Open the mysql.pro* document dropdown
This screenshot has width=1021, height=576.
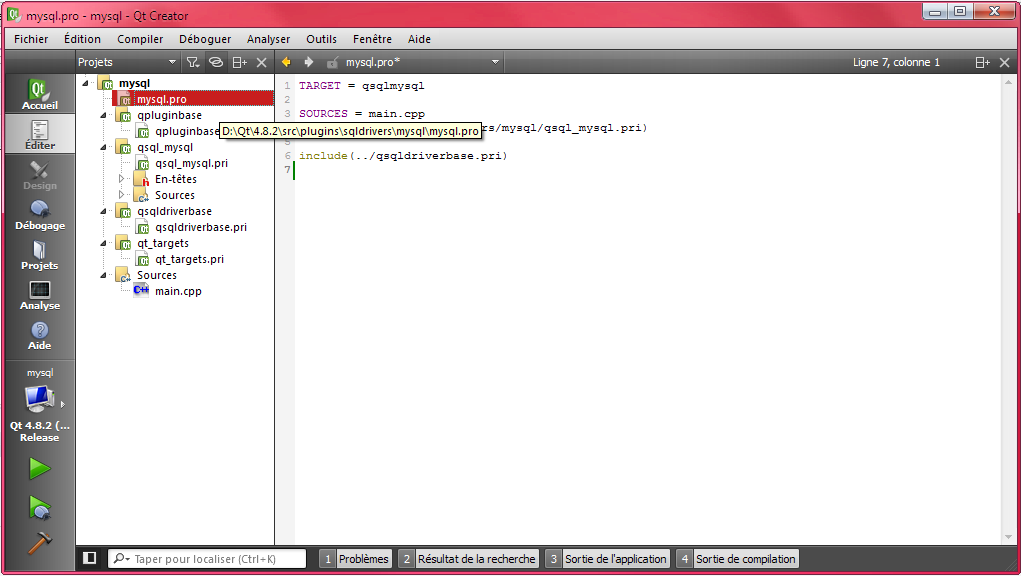pyautogui.click(x=423, y=62)
